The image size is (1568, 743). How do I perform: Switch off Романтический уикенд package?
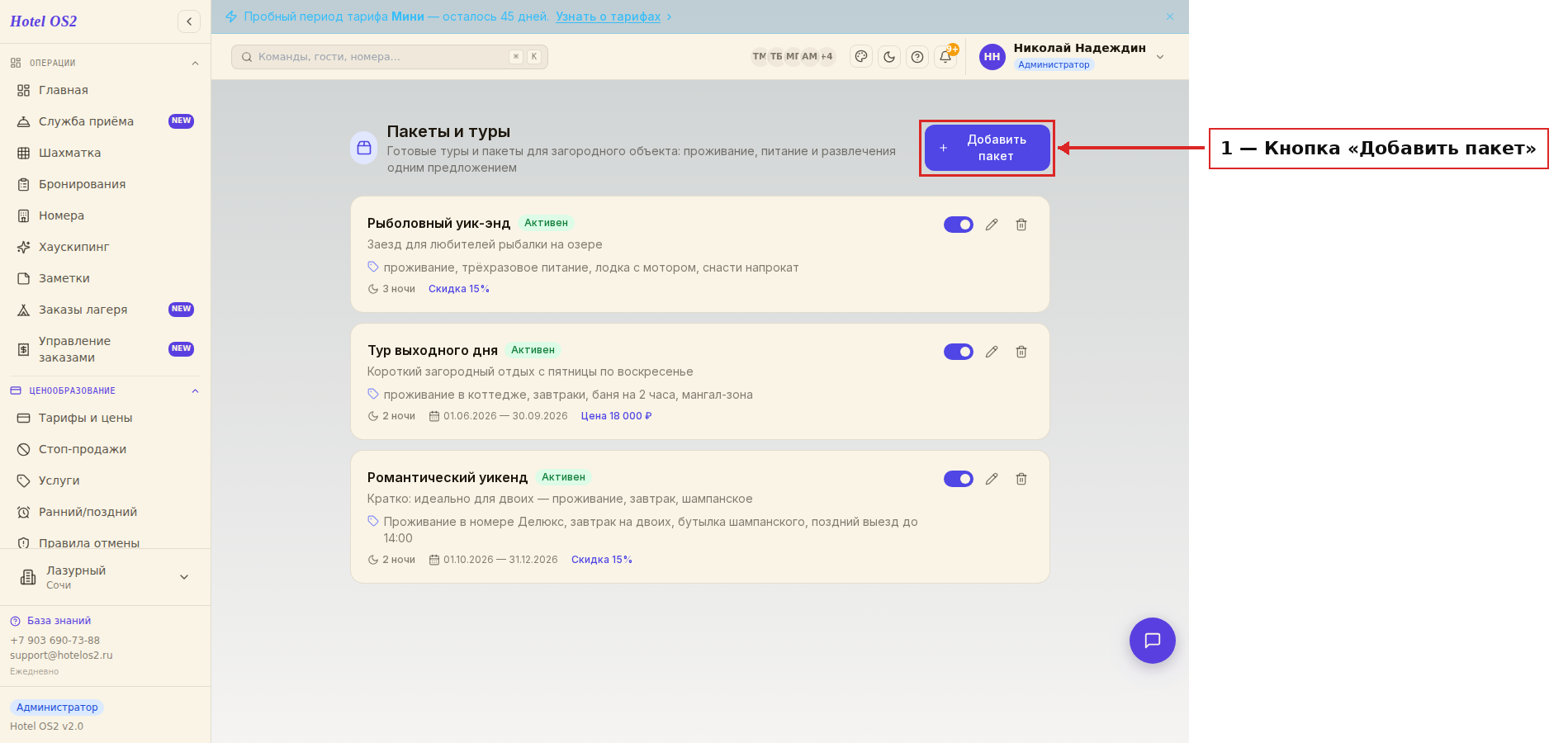click(x=959, y=479)
